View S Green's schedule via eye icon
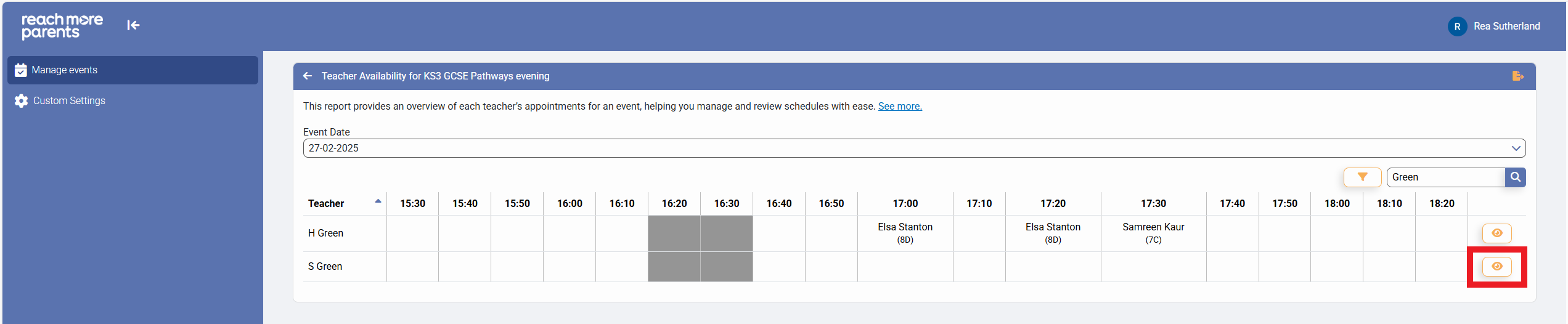1568x324 pixels. (1497, 267)
